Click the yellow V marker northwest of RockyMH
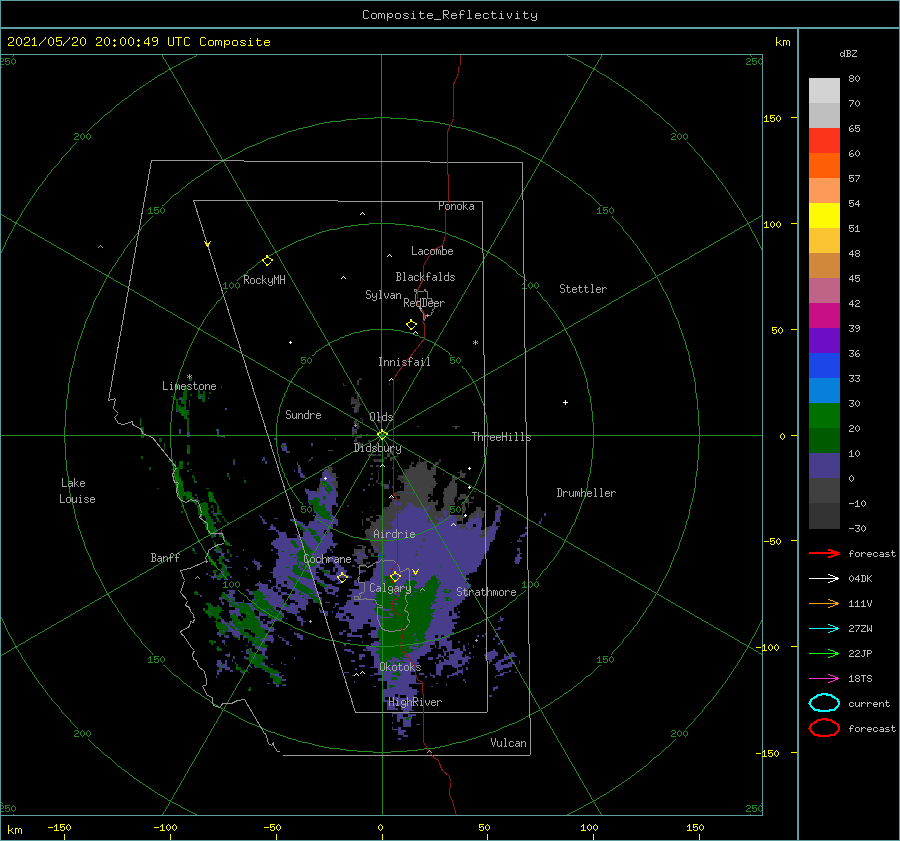 pos(208,244)
